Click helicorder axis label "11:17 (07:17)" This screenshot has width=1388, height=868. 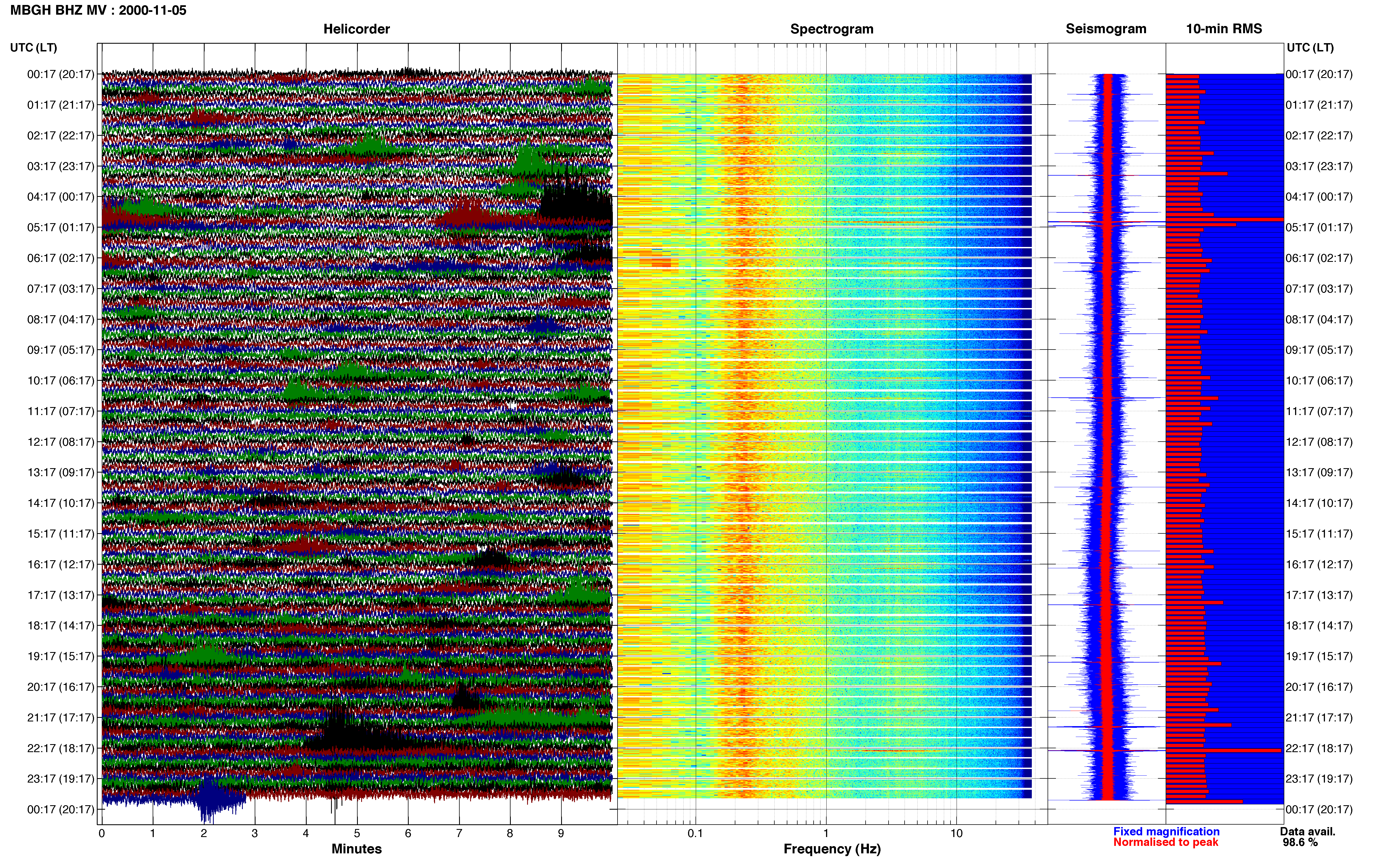[x=61, y=411]
